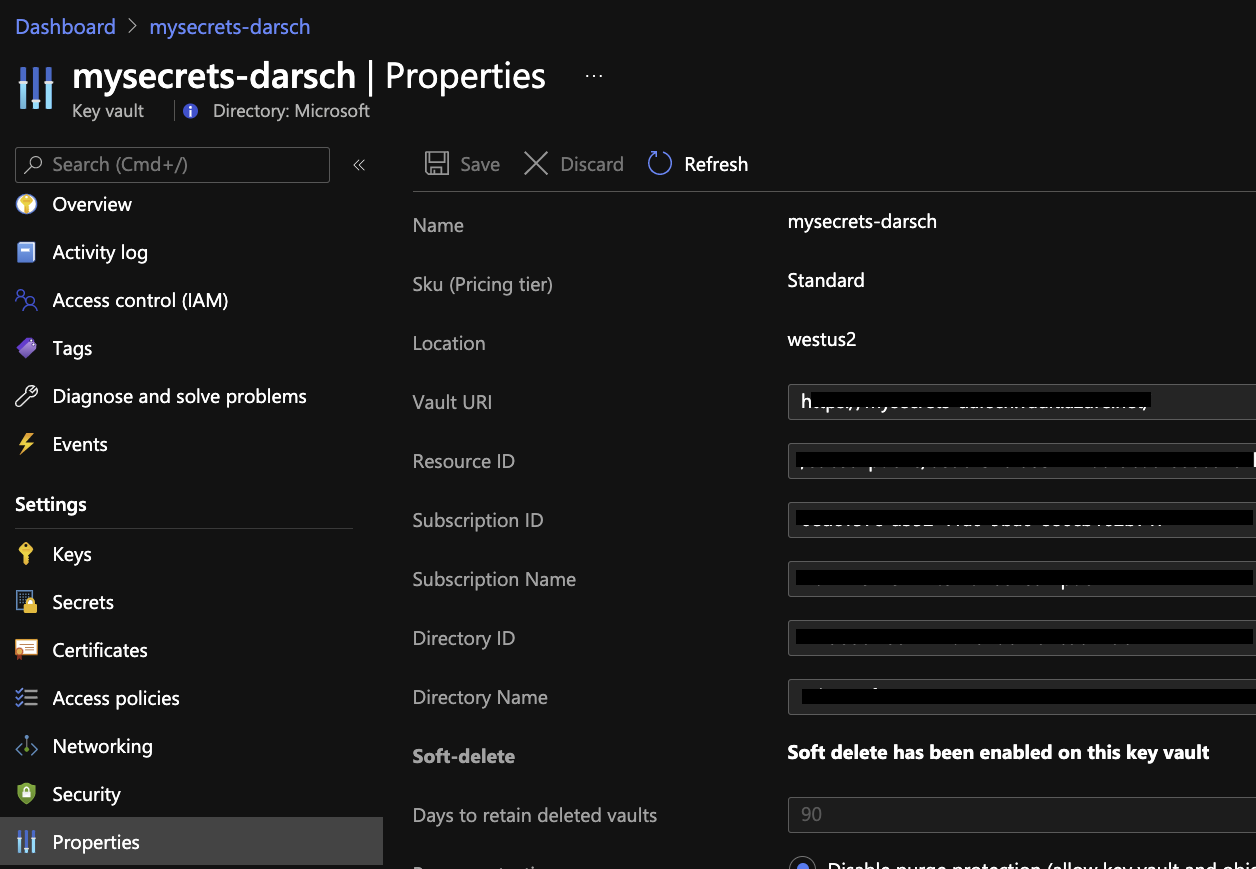Click the Vault URI field

[x=1021, y=401]
